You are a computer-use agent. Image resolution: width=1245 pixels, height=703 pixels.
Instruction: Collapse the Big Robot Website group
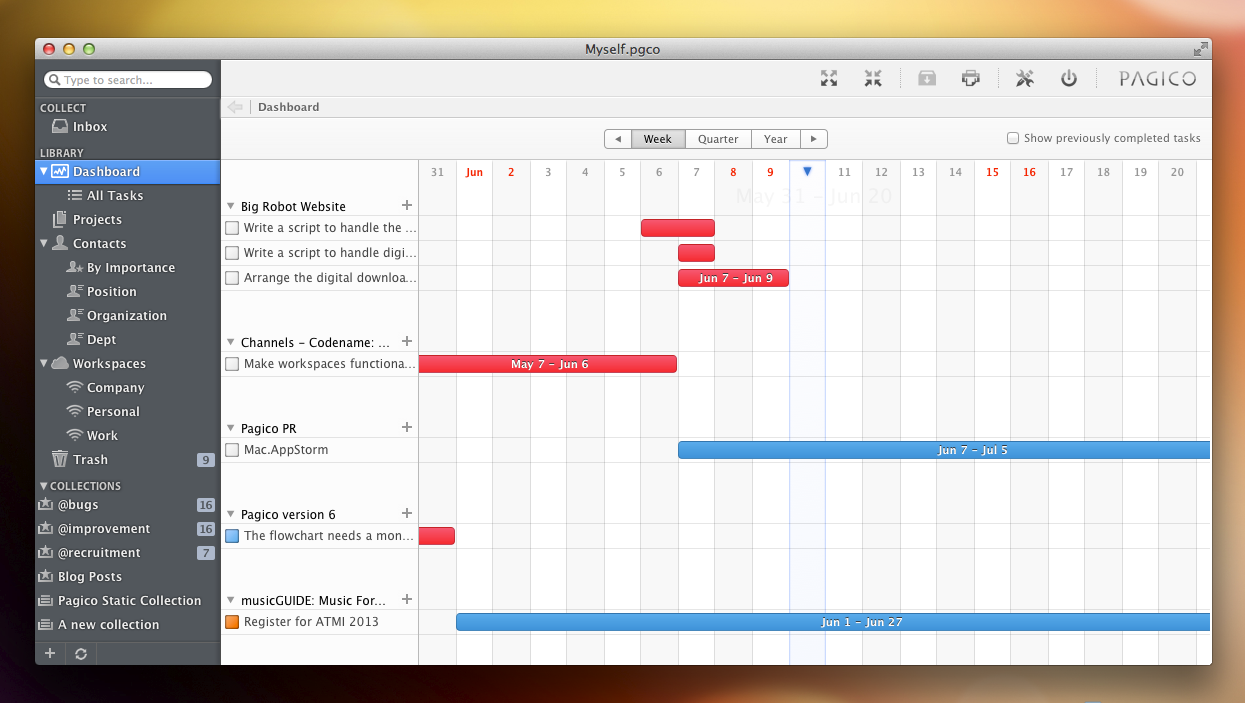click(x=231, y=207)
